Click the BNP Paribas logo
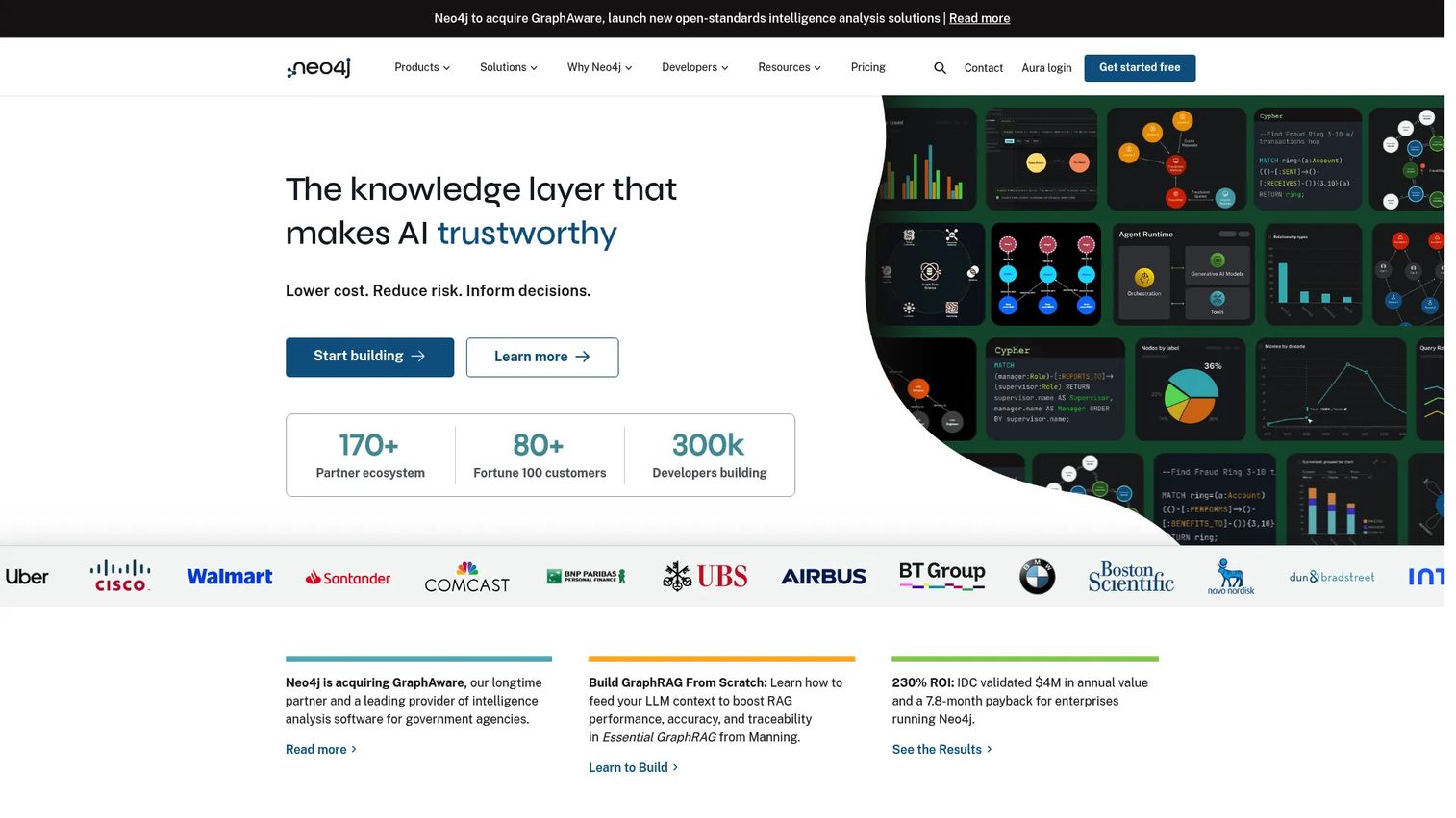The height and width of the screenshot is (818, 1456). 587,577
